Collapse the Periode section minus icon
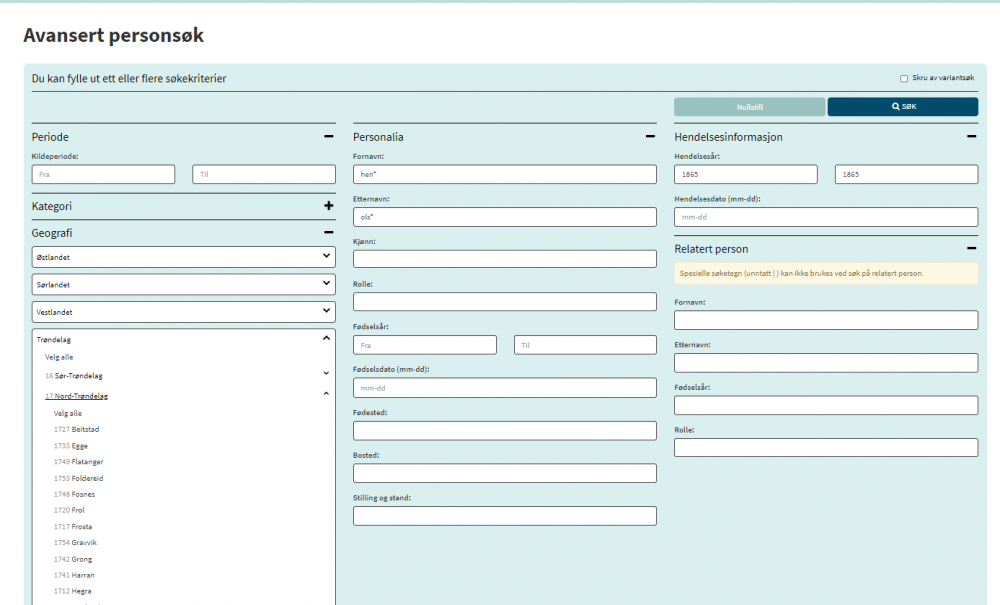This screenshot has width=1000, height=605. pos(328,136)
